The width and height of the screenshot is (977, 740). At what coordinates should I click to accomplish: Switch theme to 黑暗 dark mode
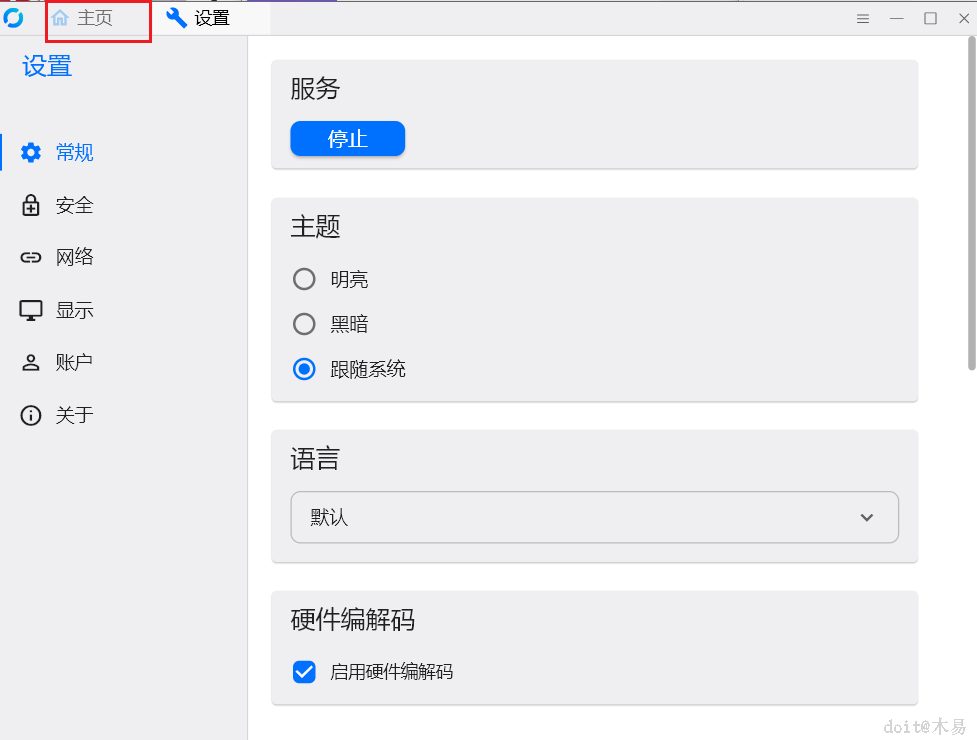[x=304, y=324]
